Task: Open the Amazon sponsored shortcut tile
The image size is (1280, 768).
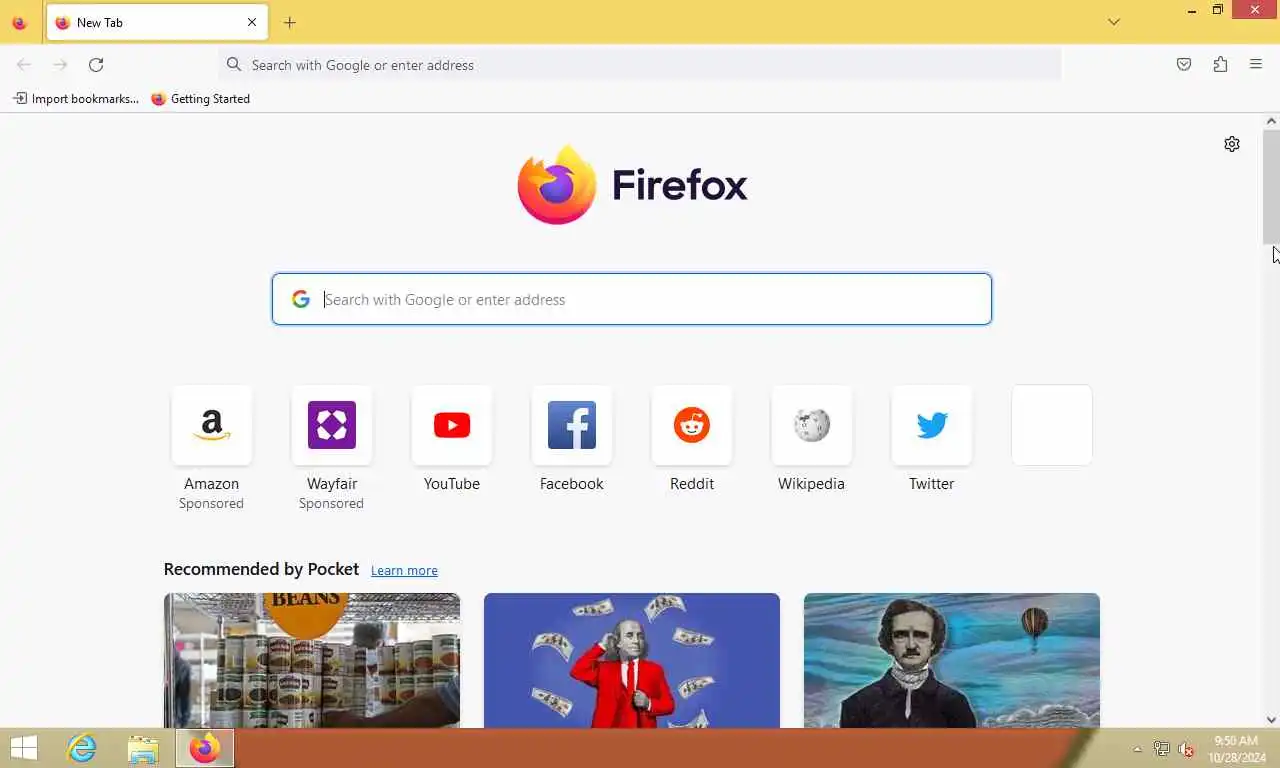Action: 211,425
